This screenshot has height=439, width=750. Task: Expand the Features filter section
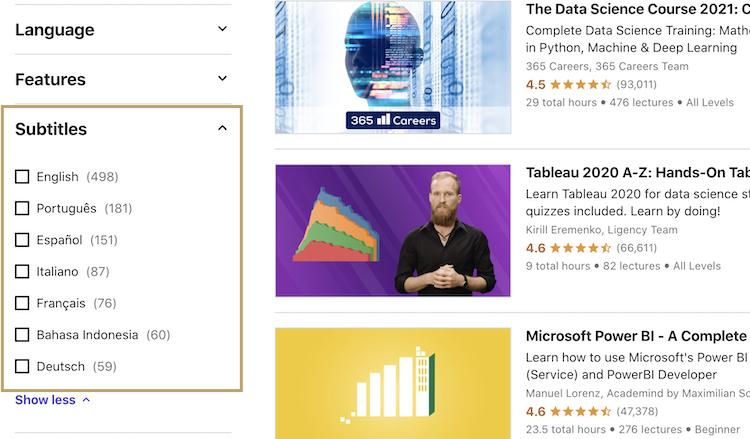point(120,80)
